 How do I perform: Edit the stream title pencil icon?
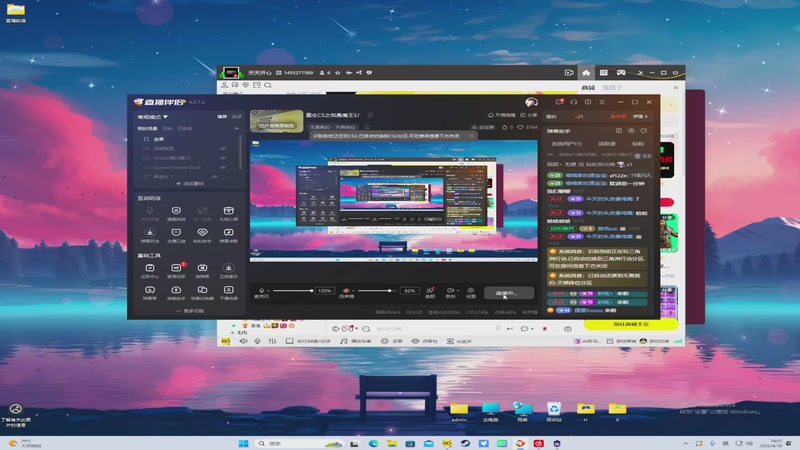pos(370,115)
